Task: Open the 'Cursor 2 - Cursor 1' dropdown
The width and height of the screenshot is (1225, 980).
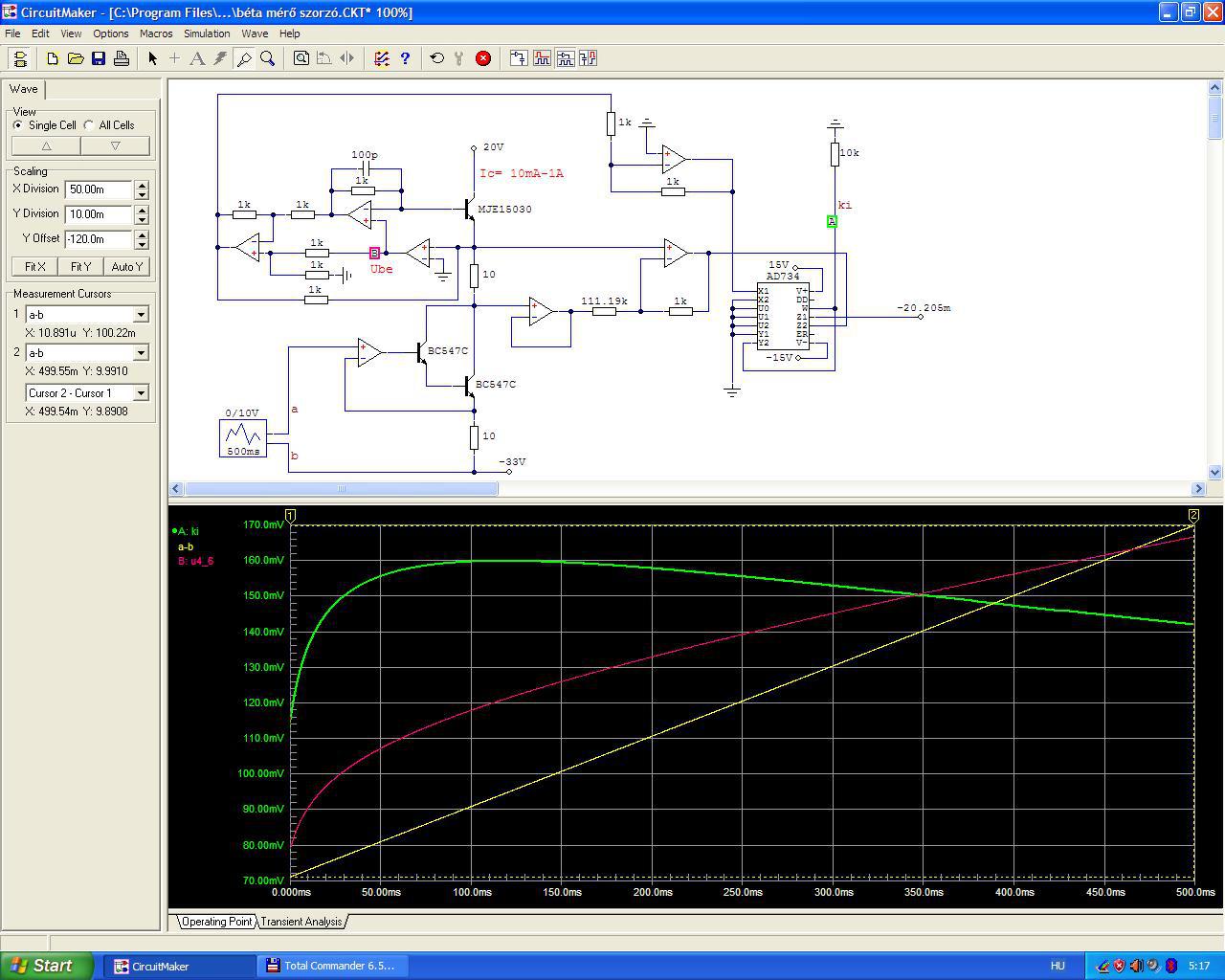Action: tap(141, 393)
